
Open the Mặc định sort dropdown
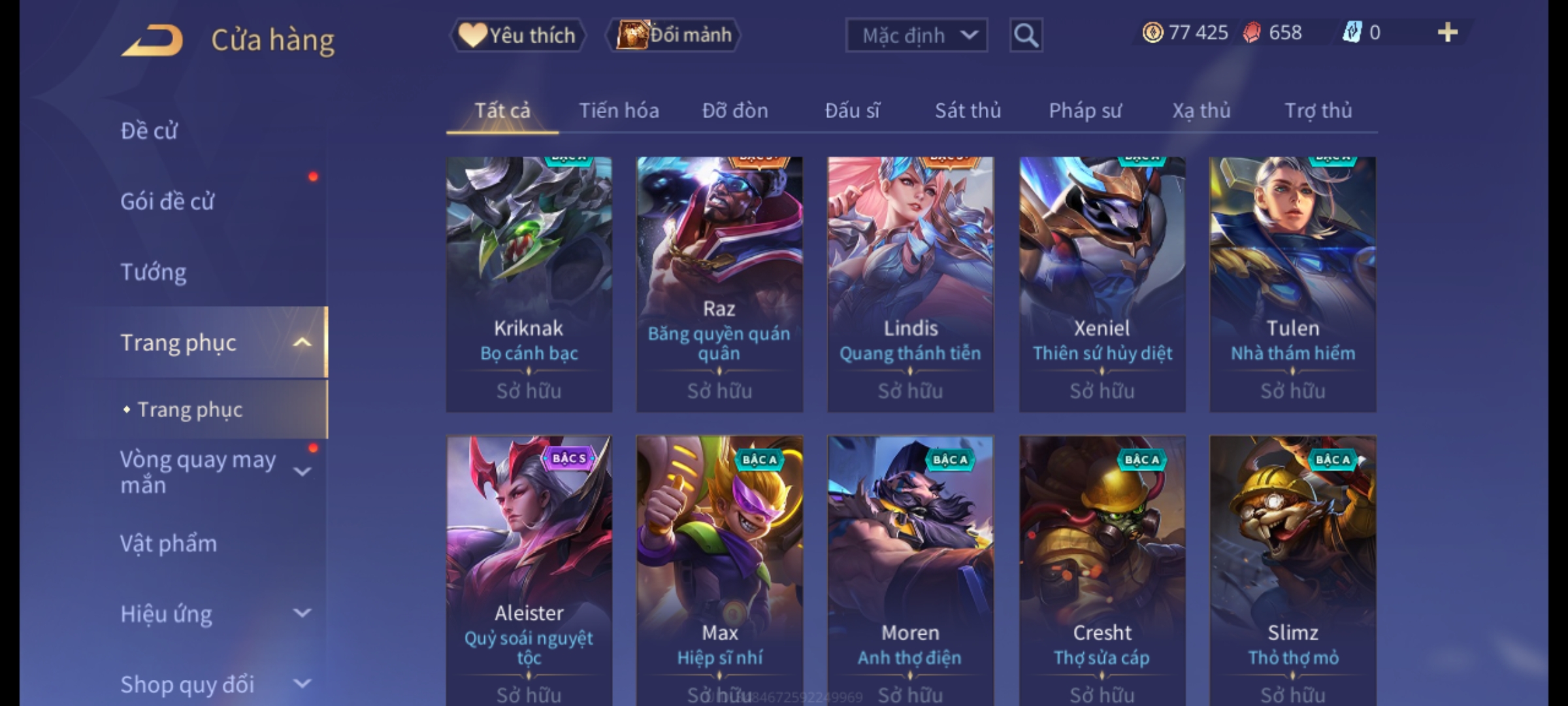tap(916, 35)
